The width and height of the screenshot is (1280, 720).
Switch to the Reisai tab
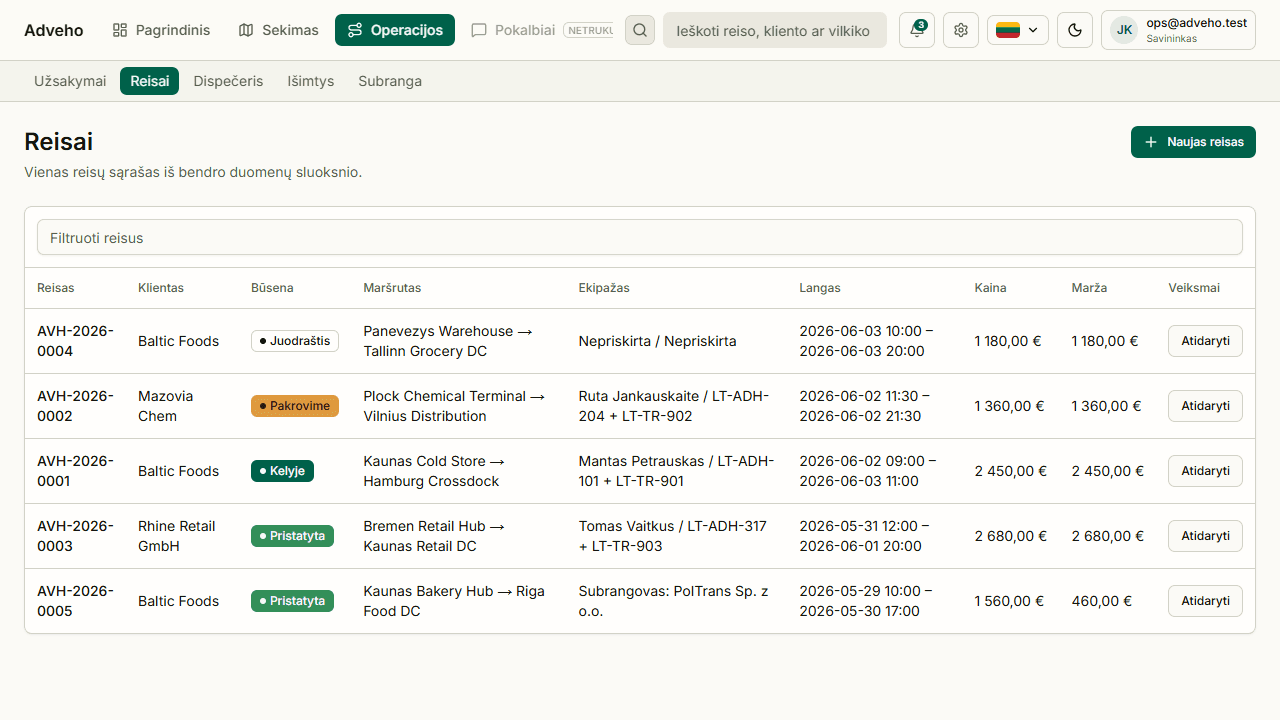(149, 81)
